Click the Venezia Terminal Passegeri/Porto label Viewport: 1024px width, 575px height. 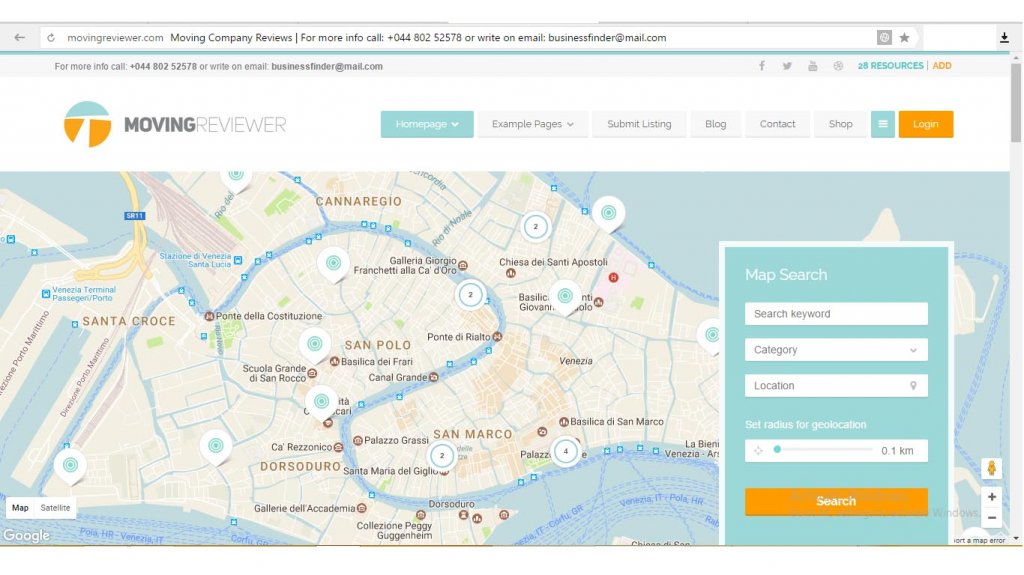(x=84, y=294)
